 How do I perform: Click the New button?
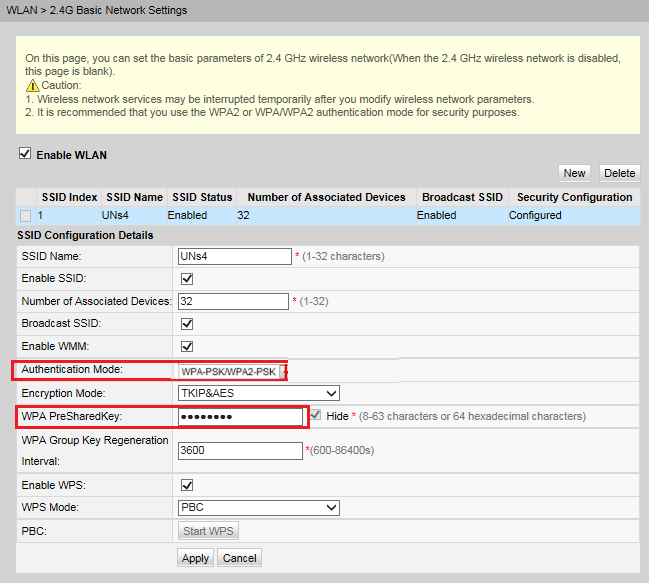click(x=574, y=173)
